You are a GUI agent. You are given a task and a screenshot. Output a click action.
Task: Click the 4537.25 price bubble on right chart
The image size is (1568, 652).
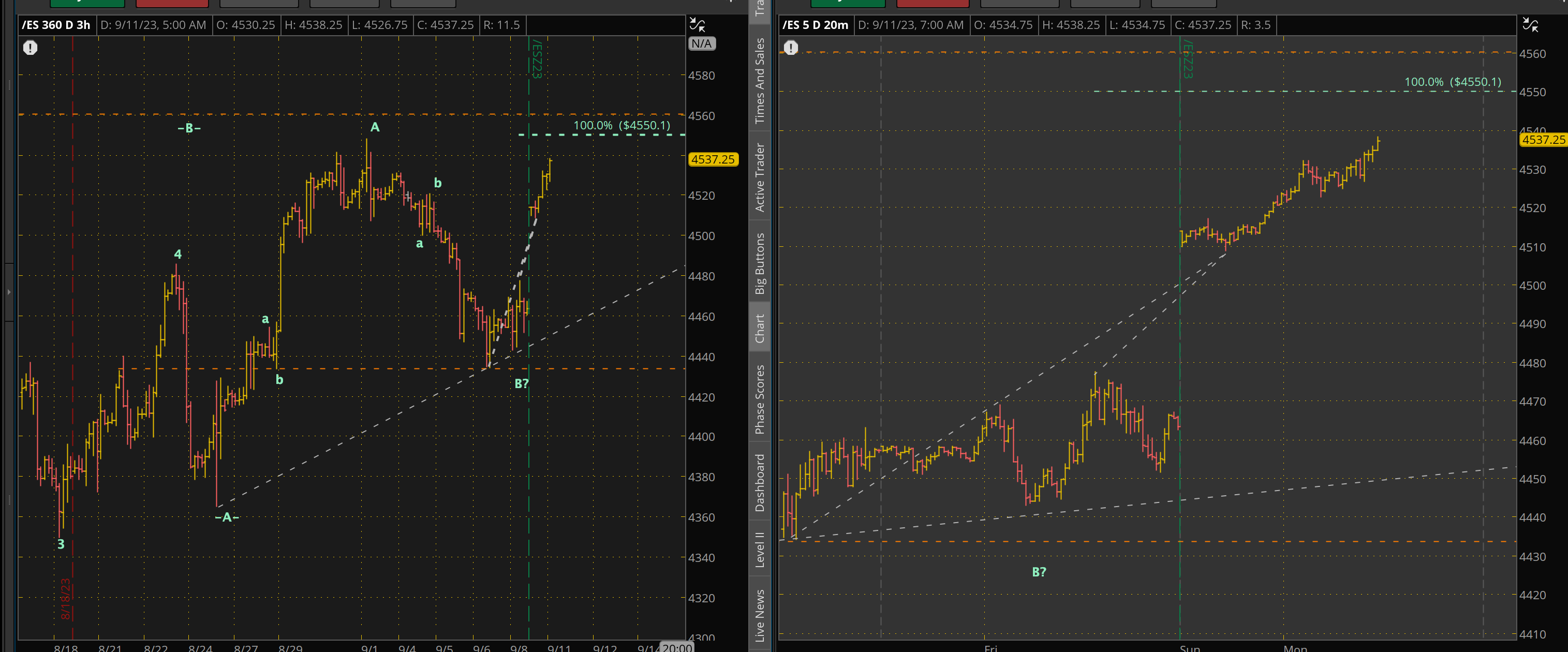pyautogui.click(x=1544, y=139)
